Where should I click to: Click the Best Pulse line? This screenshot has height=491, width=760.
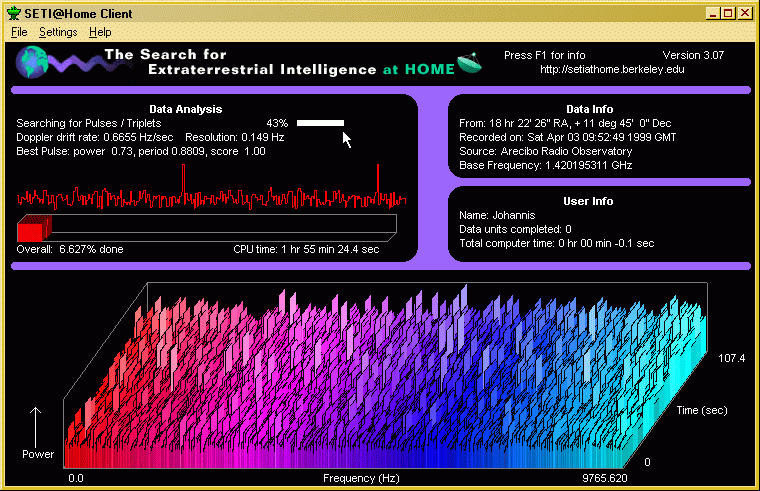141,151
